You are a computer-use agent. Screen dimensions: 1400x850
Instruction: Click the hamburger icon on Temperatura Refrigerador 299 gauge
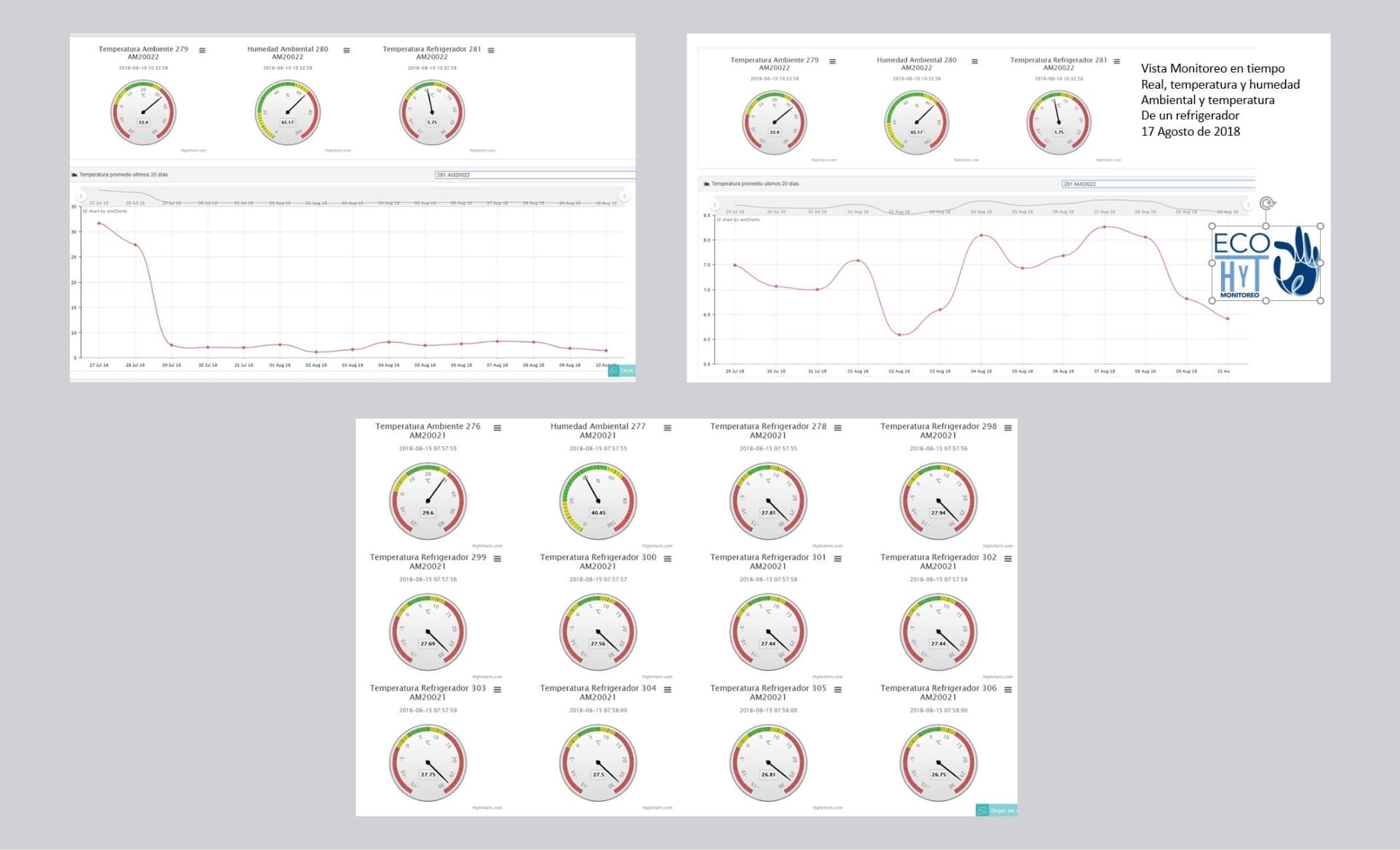(497, 558)
